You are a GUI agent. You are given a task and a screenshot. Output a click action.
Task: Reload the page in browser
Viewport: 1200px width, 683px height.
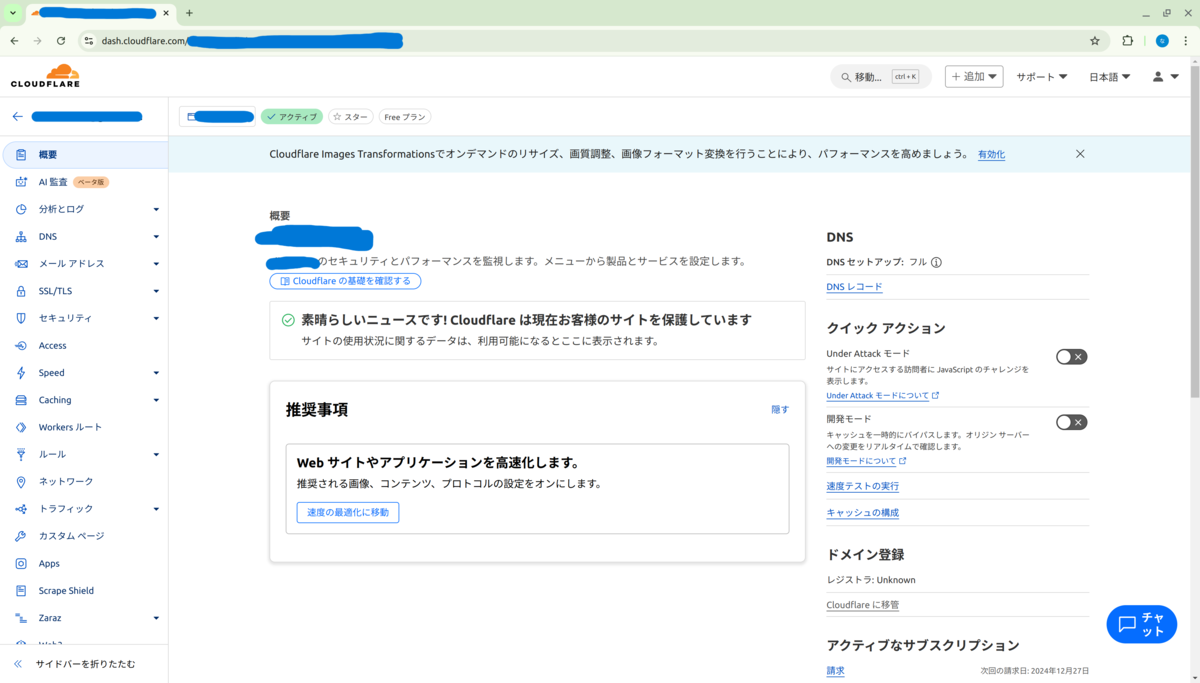(61, 41)
